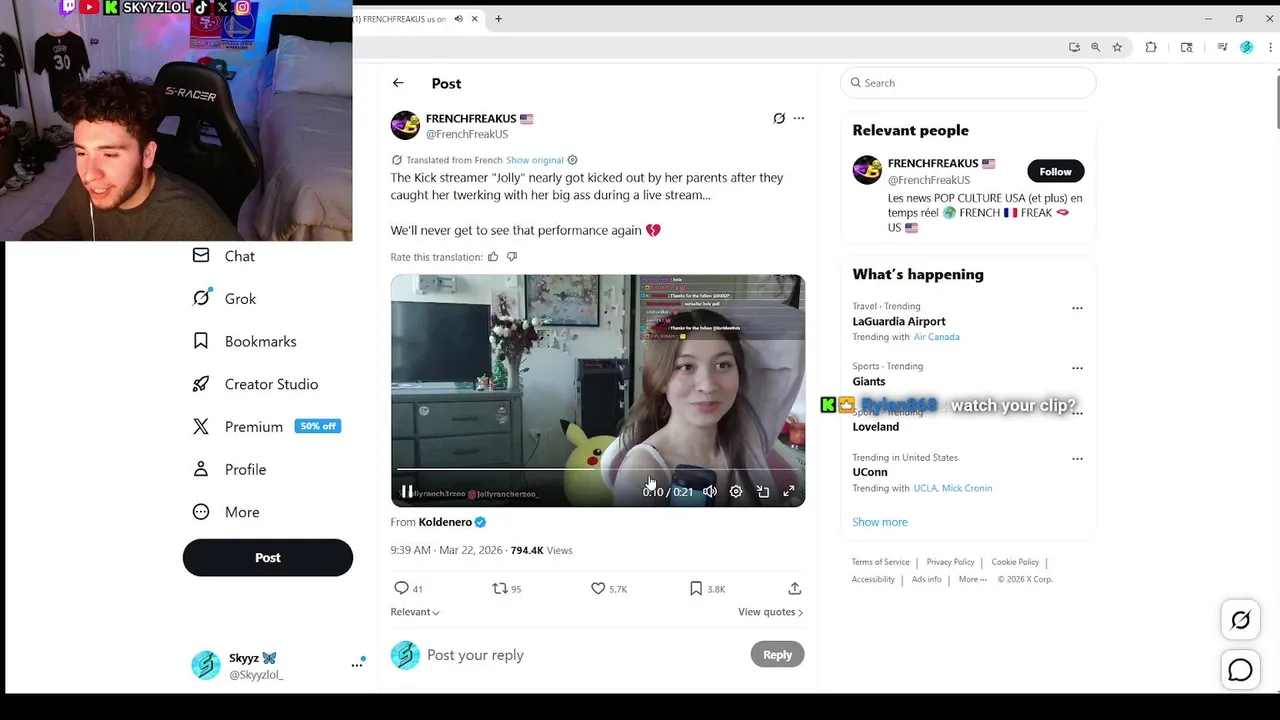
Task: Repost using the retweet icon
Action: point(500,588)
